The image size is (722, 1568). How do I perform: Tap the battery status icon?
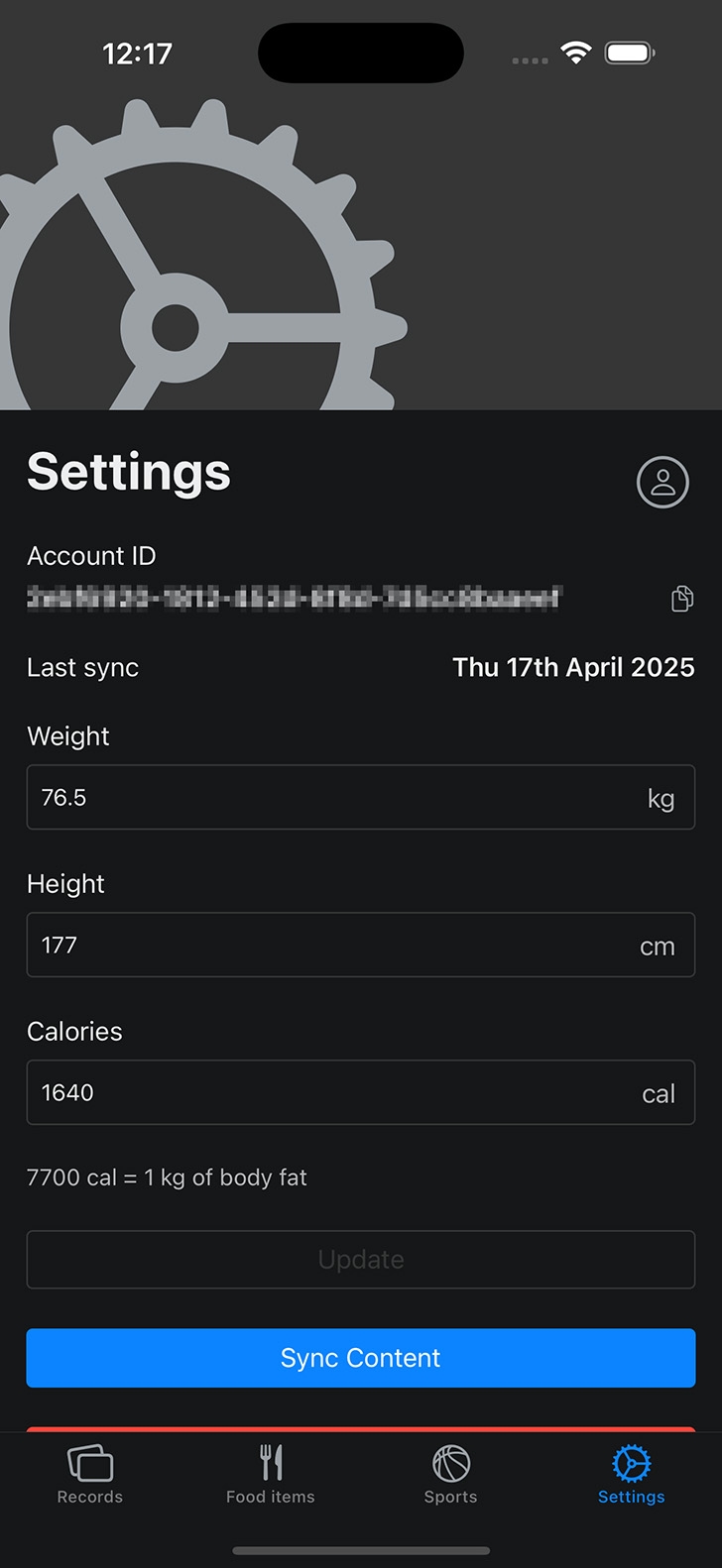pyautogui.click(x=631, y=53)
